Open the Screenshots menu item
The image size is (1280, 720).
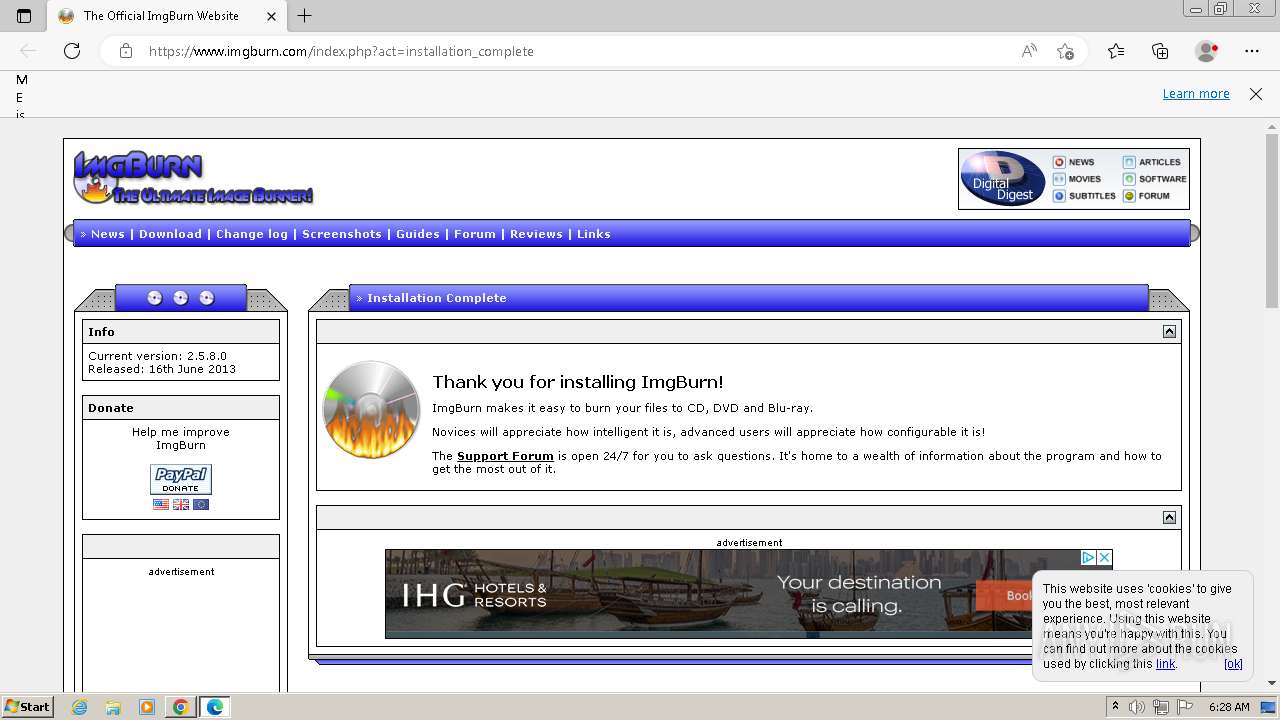click(x=342, y=234)
